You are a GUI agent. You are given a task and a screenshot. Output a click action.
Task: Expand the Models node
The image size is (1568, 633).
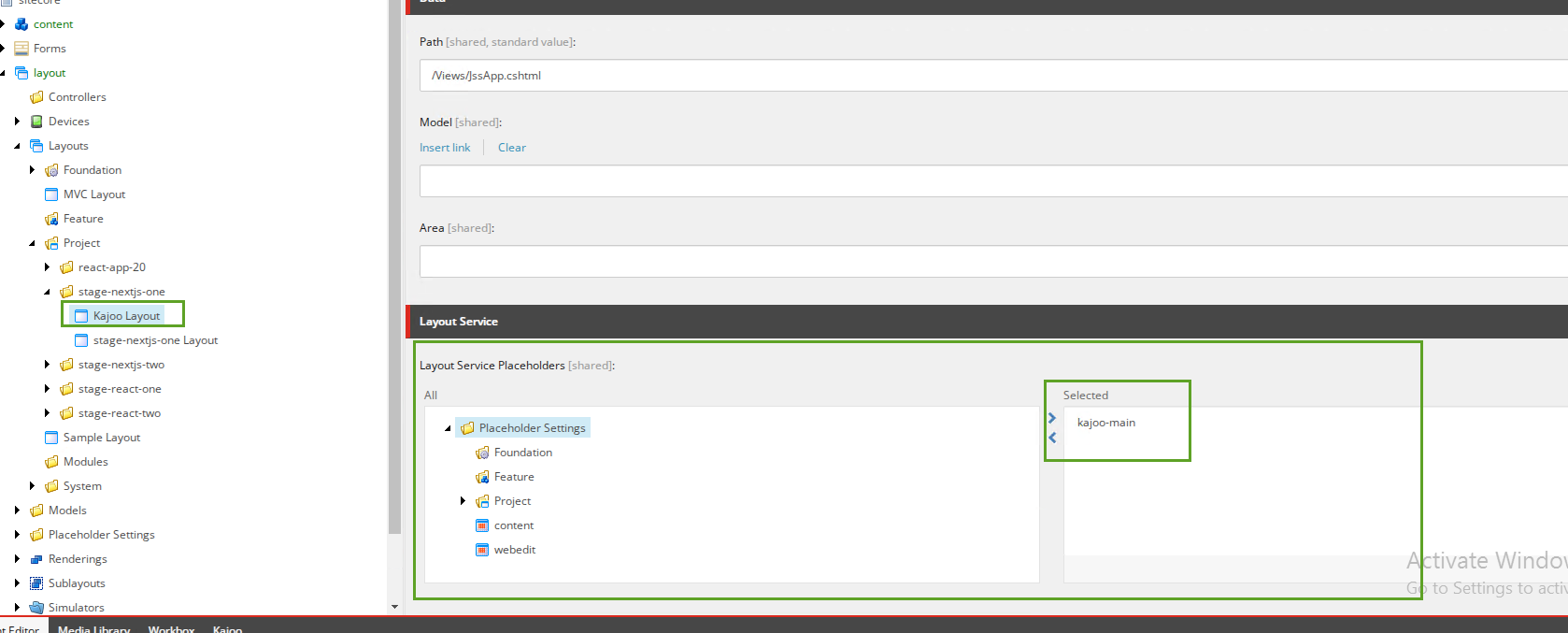tap(18, 511)
